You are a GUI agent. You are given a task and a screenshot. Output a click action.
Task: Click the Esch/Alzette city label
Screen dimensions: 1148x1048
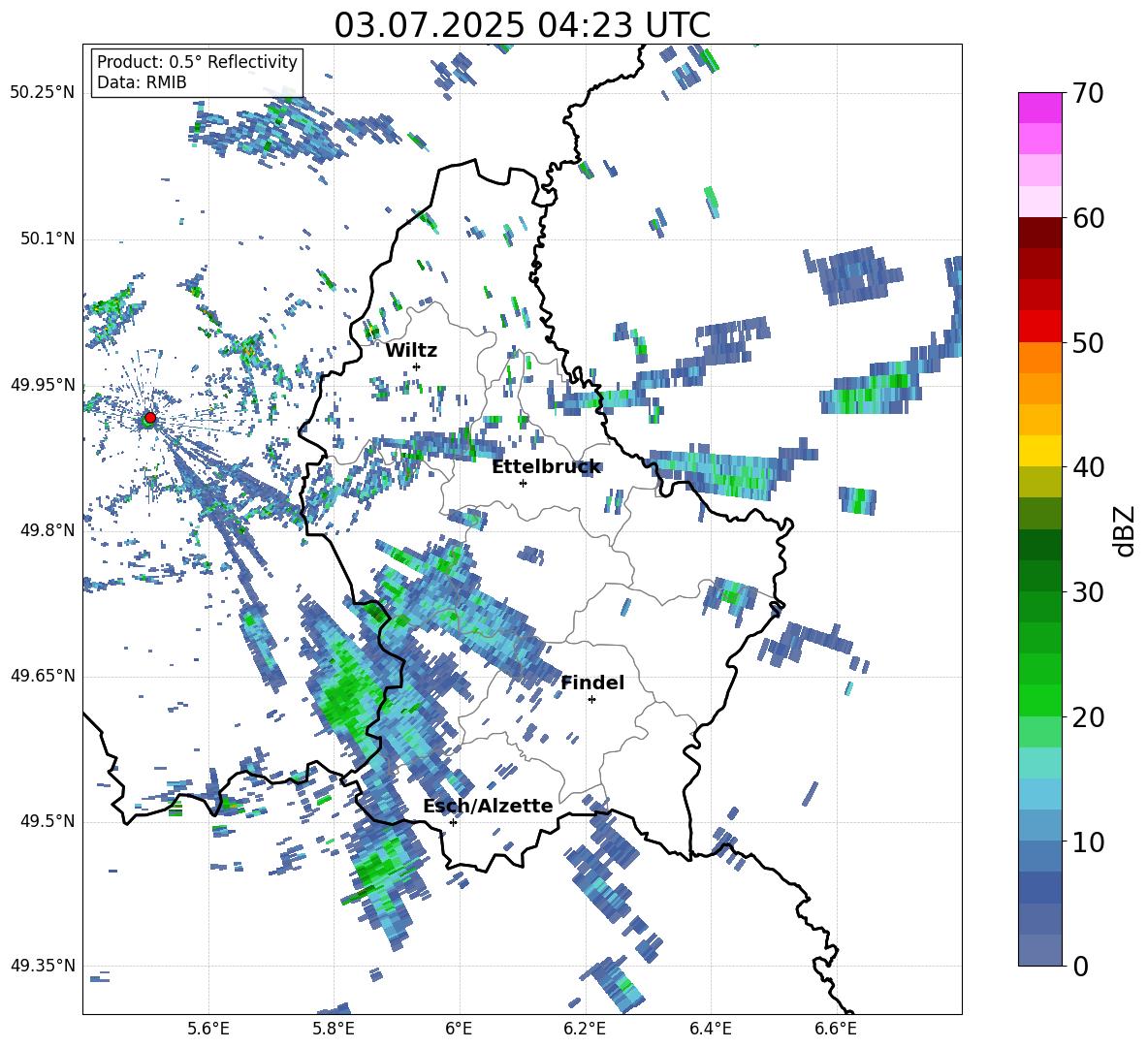(x=488, y=806)
